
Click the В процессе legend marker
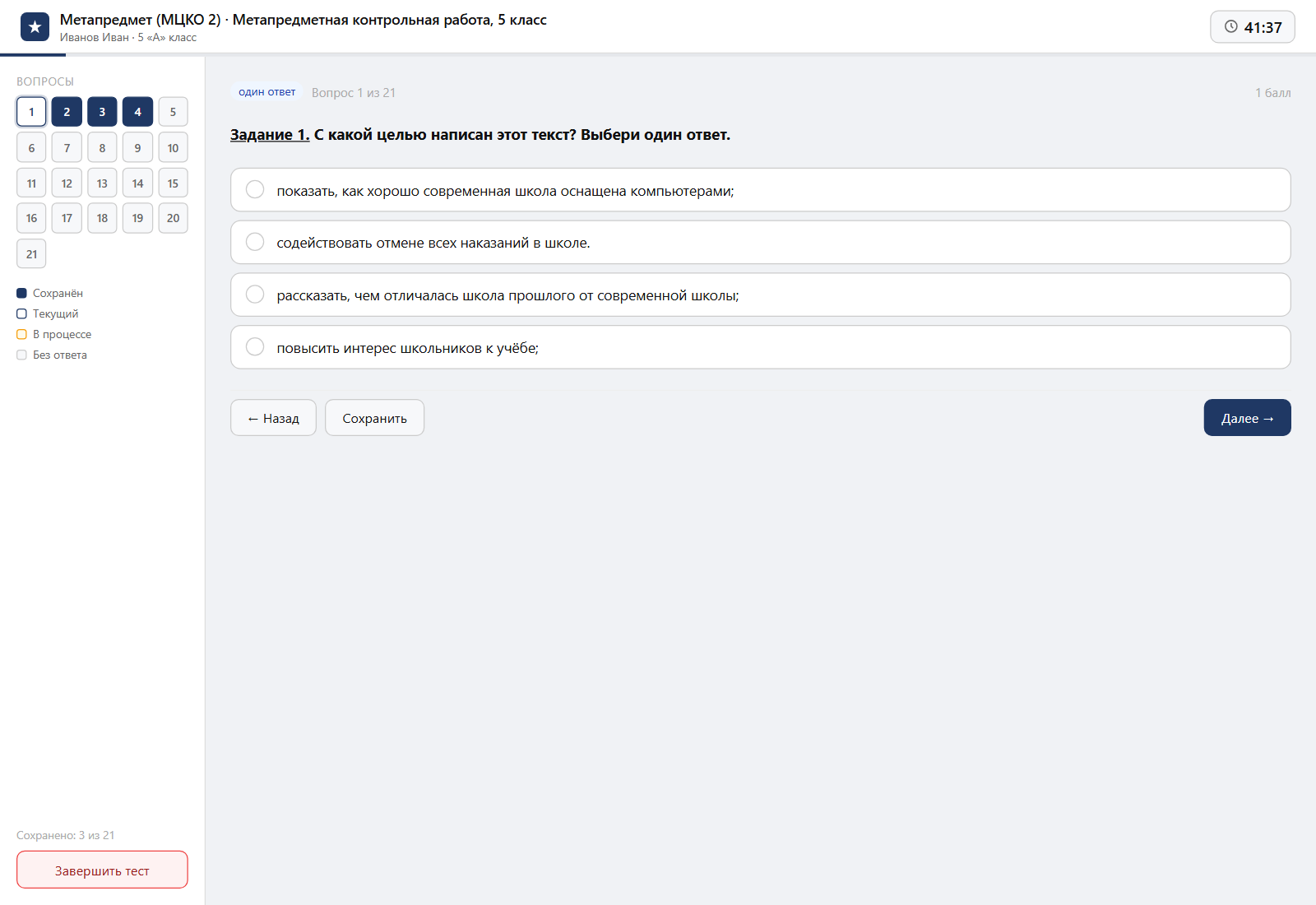tap(22, 334)
